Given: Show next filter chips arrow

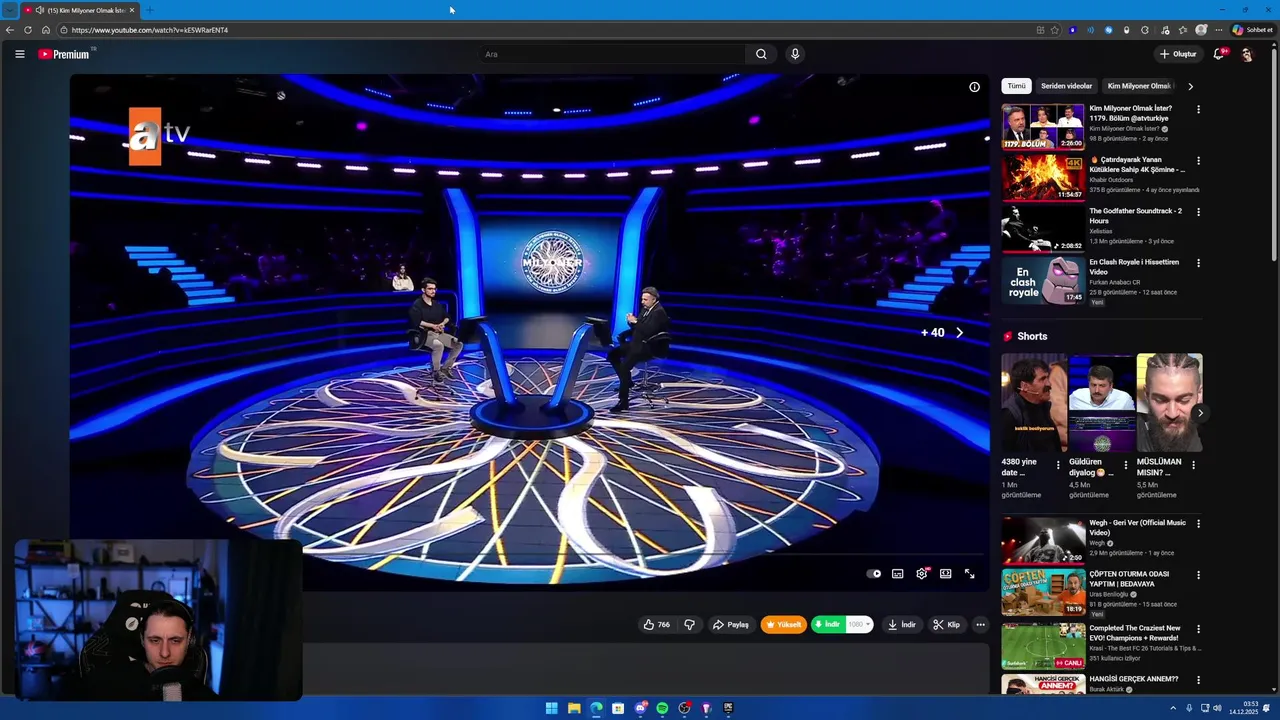Looking at the screenshot, I should click(1190, 86).
